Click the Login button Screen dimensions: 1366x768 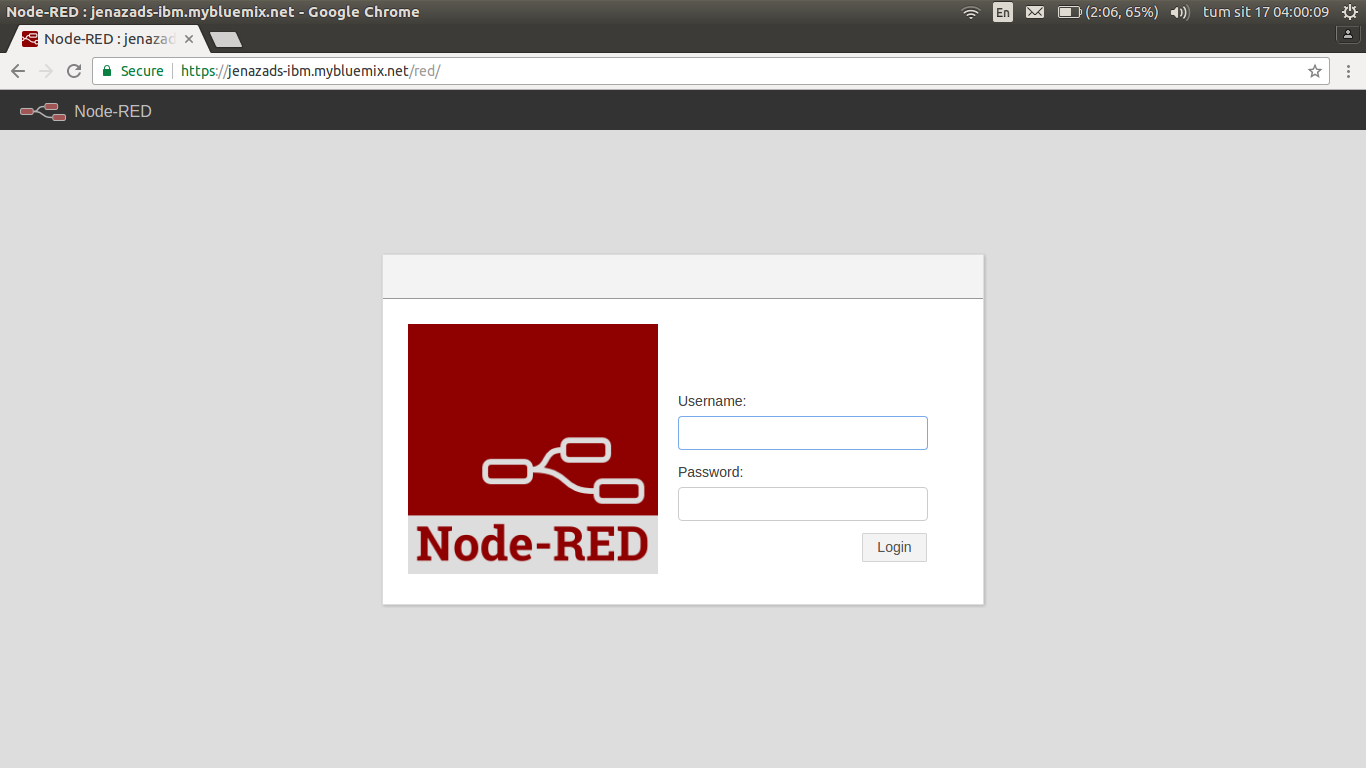(x=894, y=547)
